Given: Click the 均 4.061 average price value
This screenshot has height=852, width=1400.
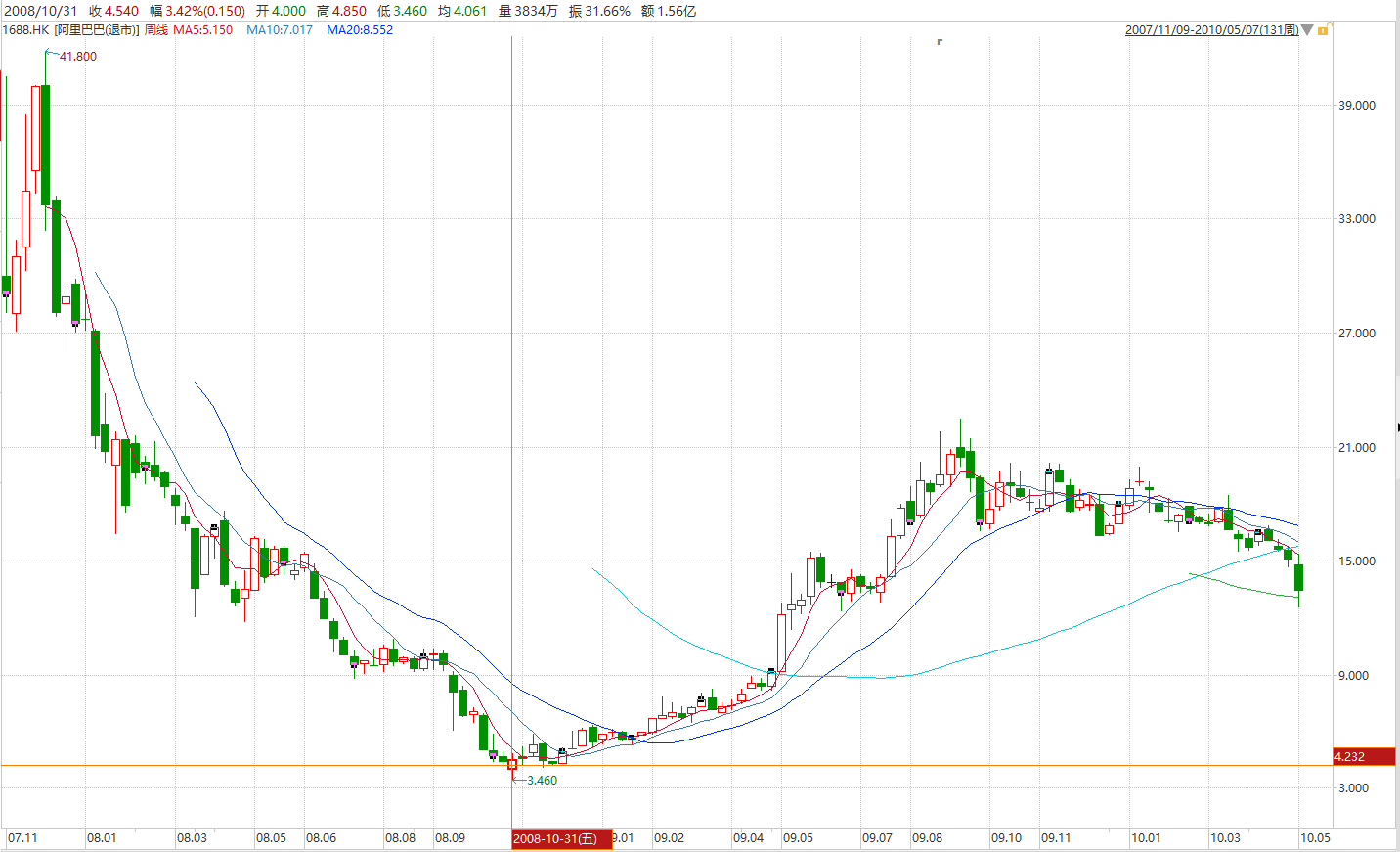Looking at the screenshot, I should pyautogui.click(x=462, y=11).
